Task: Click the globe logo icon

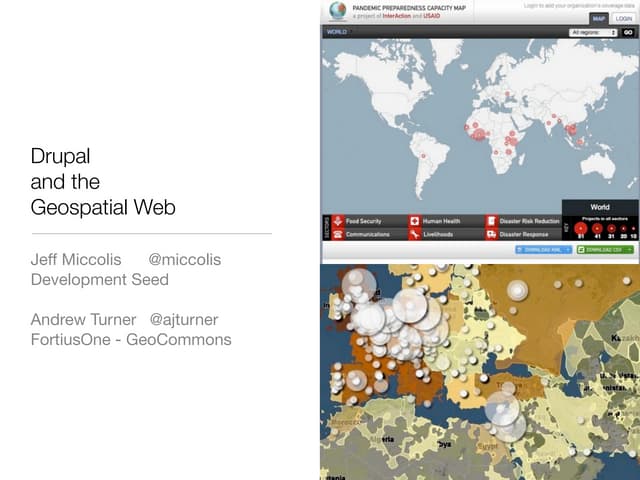Action: click(337, 11)
